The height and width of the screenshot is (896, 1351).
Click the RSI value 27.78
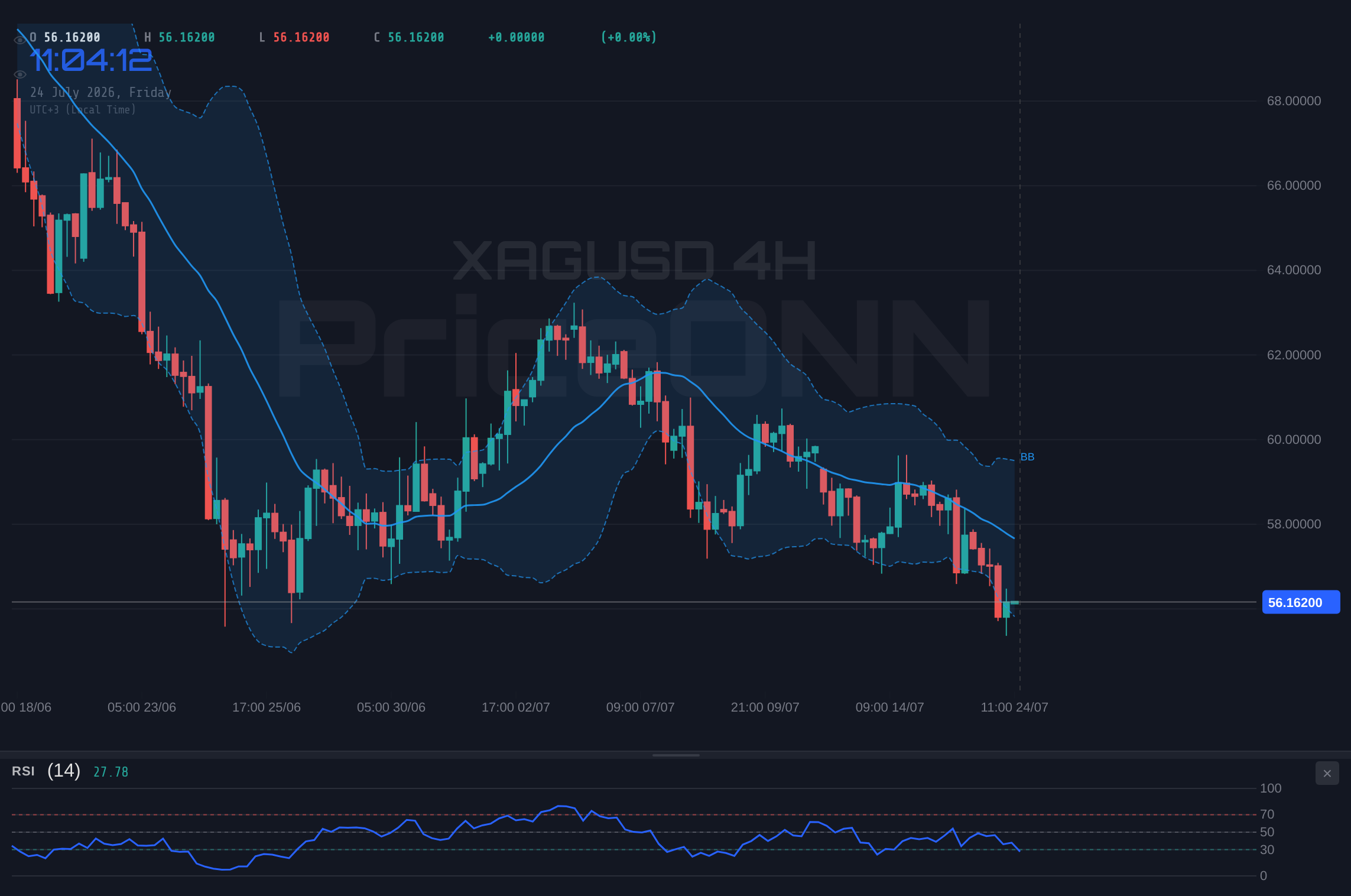111,772
